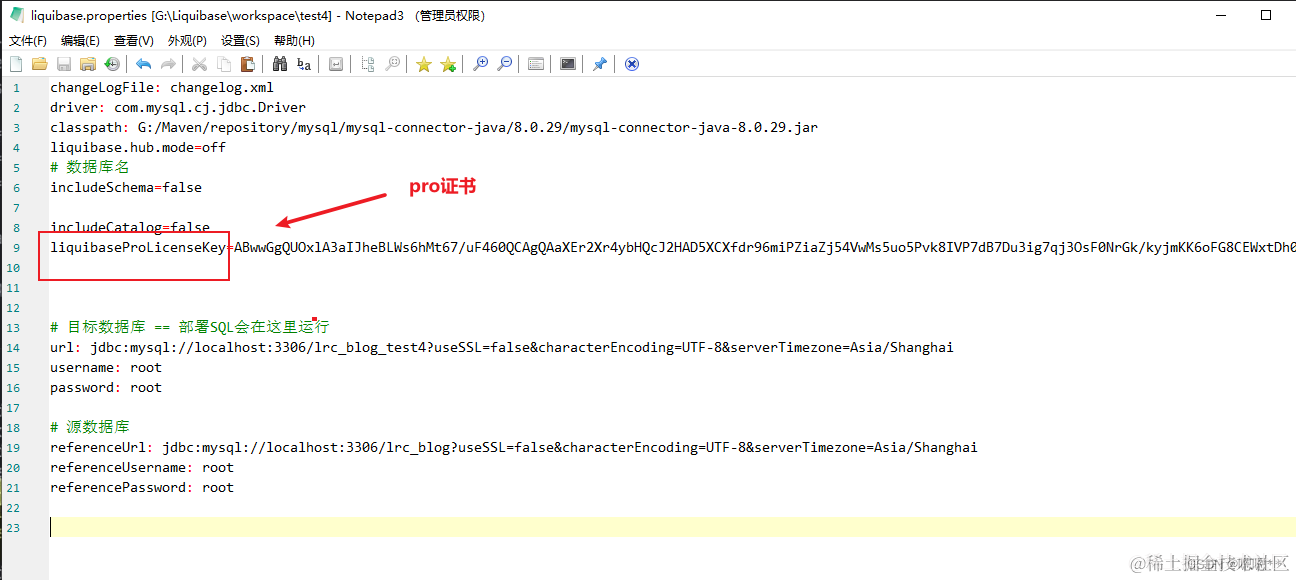Image resolution: width=1296 pixels, height=580 pixels.
Task: Open Find with the binoculars icon
Action: click(x=280, y=64)
